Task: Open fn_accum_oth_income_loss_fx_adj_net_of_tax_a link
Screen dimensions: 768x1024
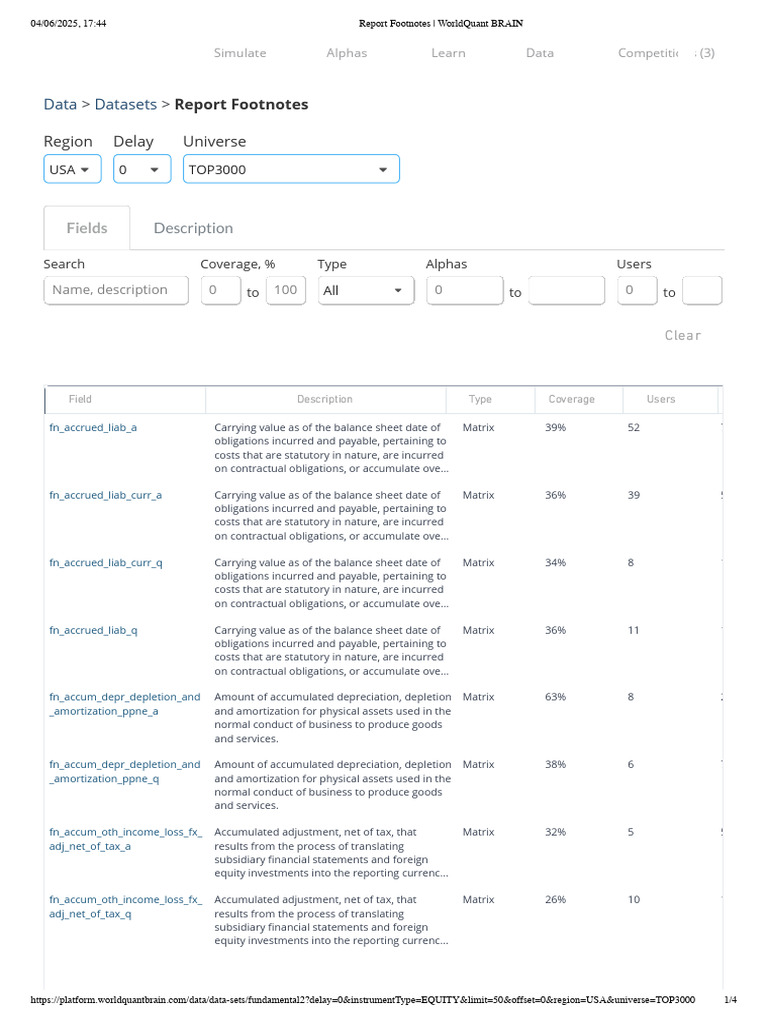Action: point(125,839)
